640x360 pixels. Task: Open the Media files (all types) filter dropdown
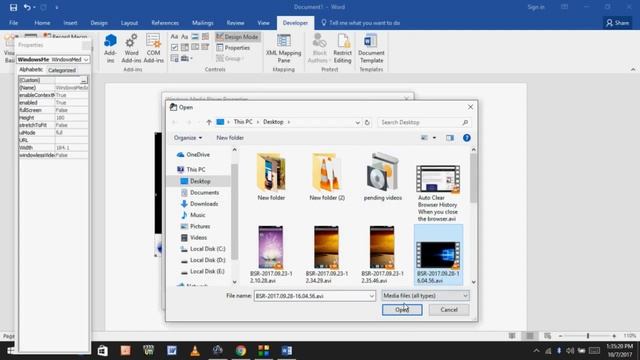coord(425,296)
